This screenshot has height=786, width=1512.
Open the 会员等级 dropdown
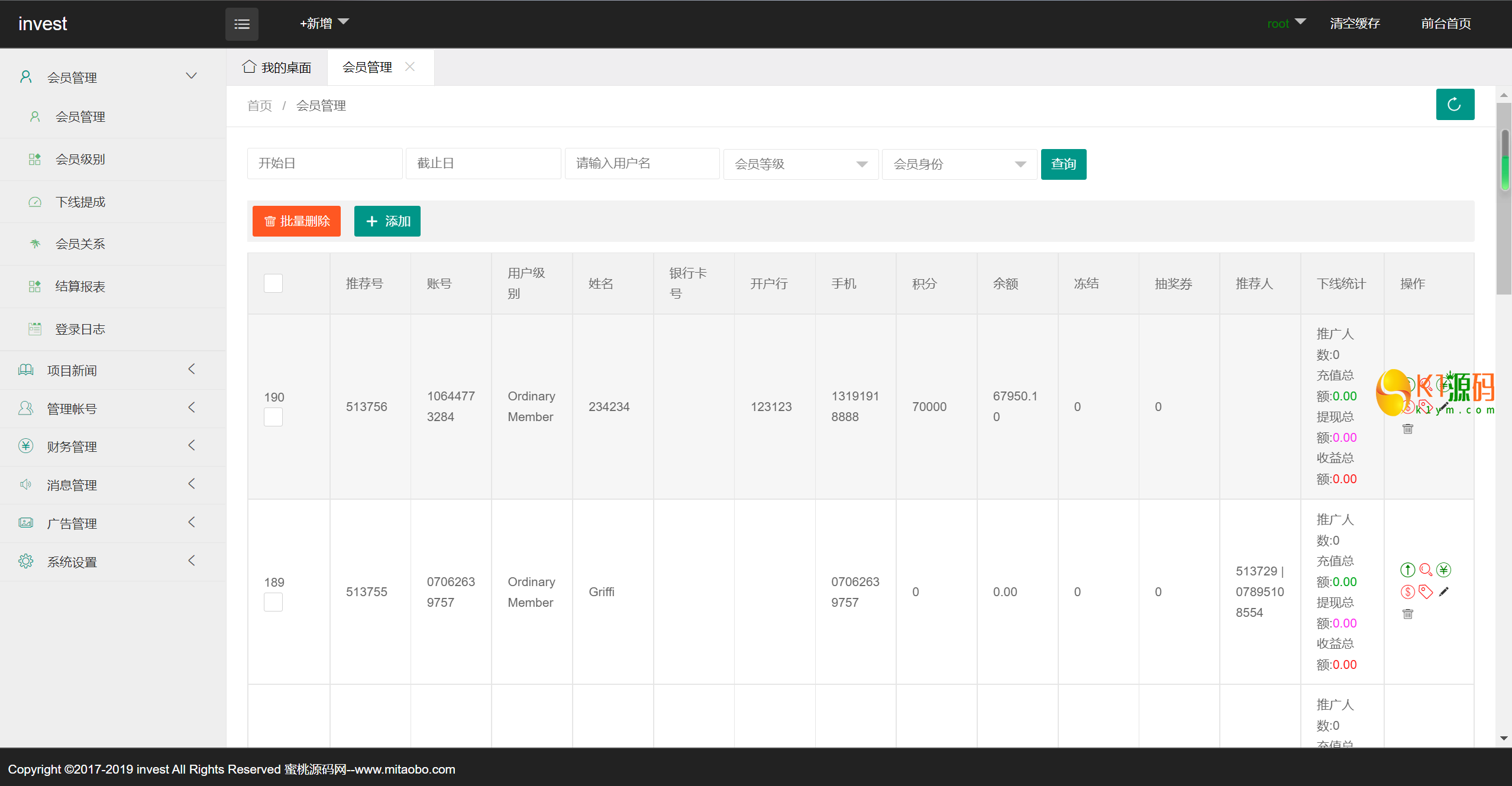(800, 164)
